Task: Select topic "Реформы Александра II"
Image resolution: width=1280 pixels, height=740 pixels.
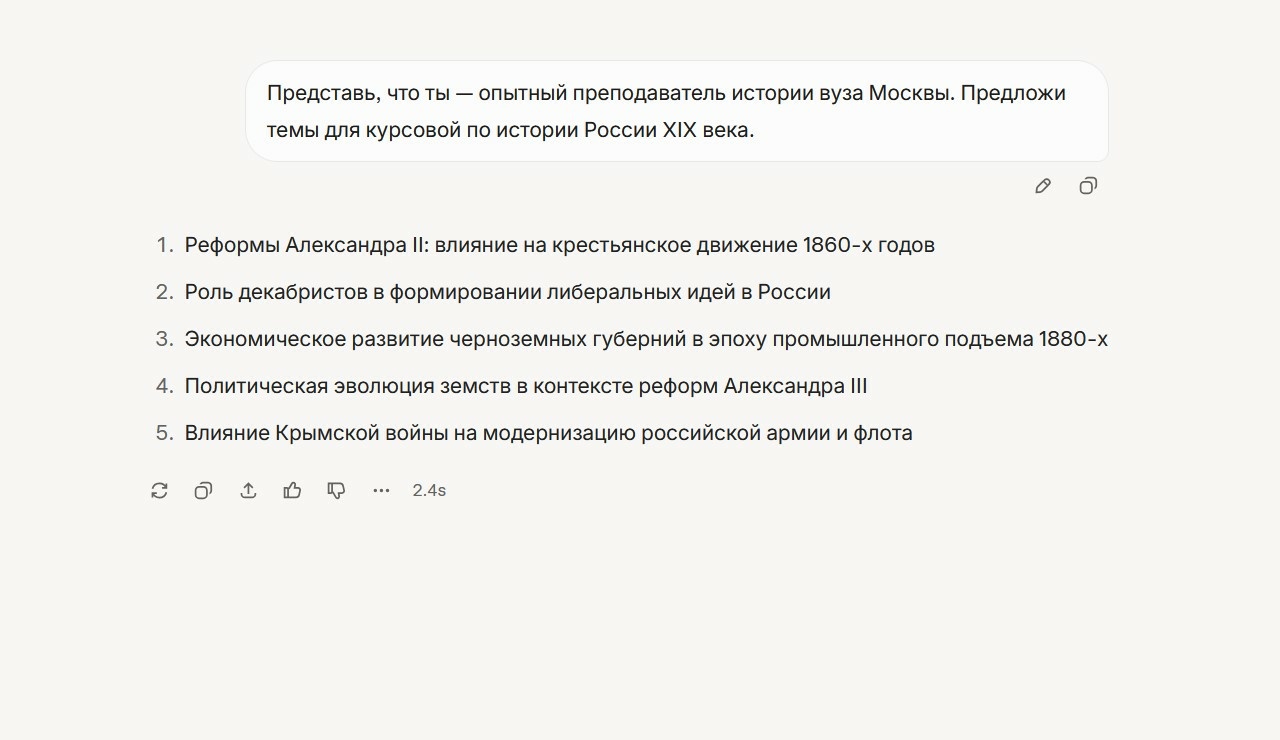Action: click(x=558, y=244)
